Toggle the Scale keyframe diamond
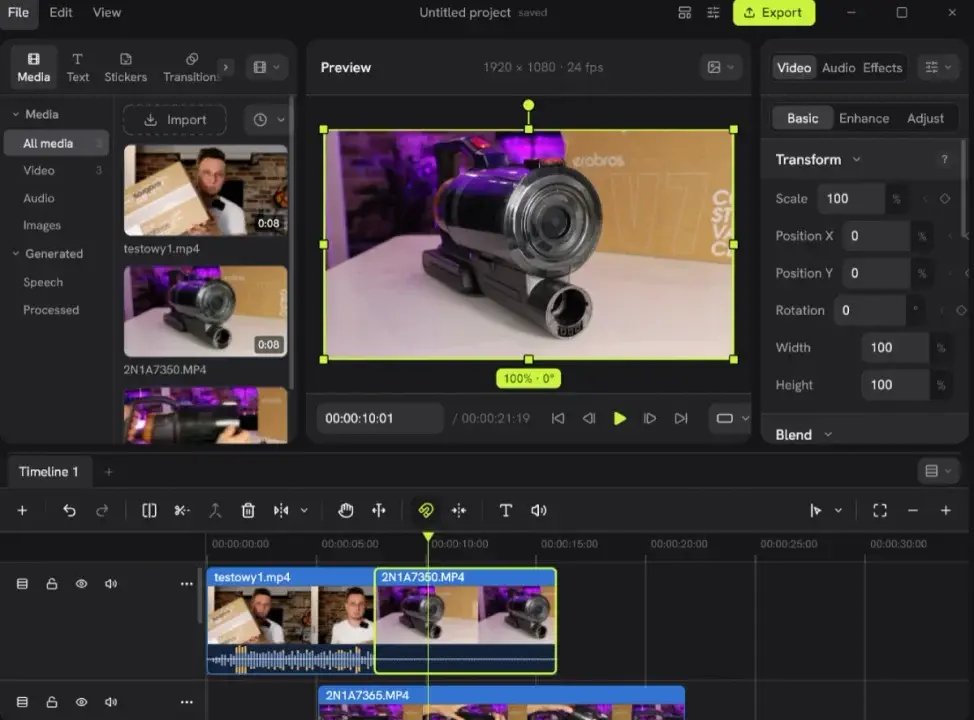Screen dimensions: 974x720 pyautogui.click(x=945, y=199)
